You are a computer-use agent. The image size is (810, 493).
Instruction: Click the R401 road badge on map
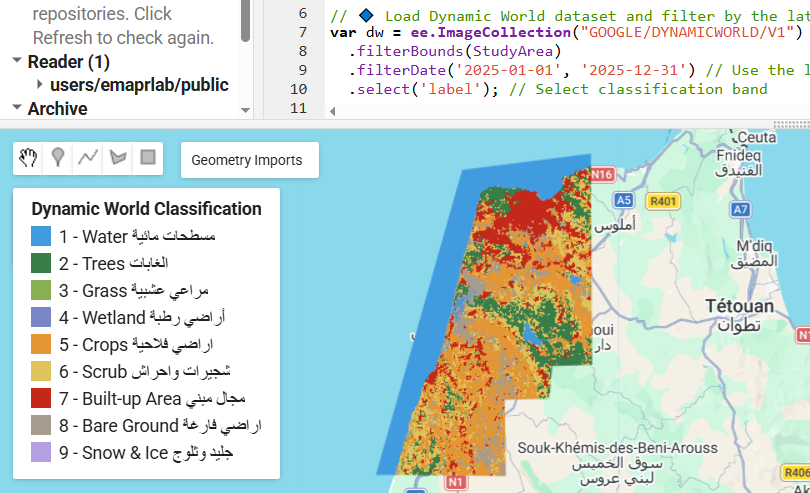tap(663, 201)
